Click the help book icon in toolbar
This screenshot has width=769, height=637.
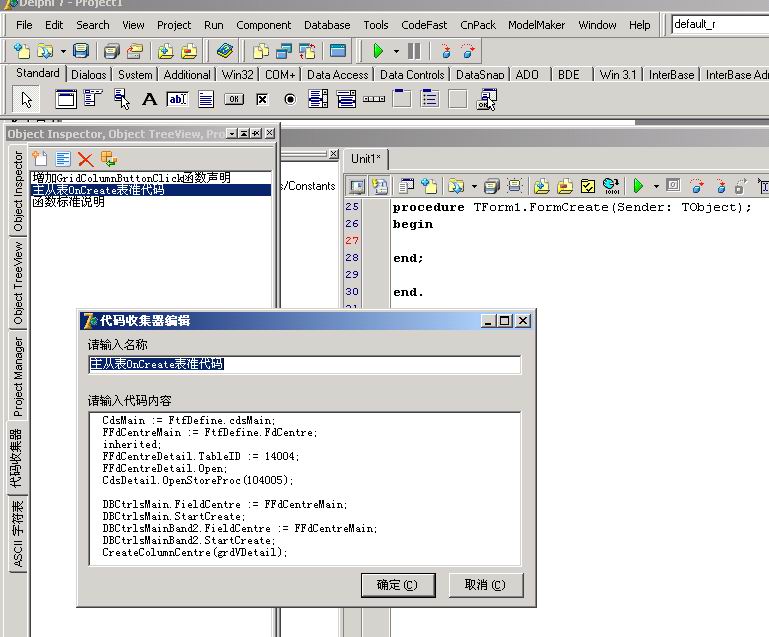[x=224, y=51]
